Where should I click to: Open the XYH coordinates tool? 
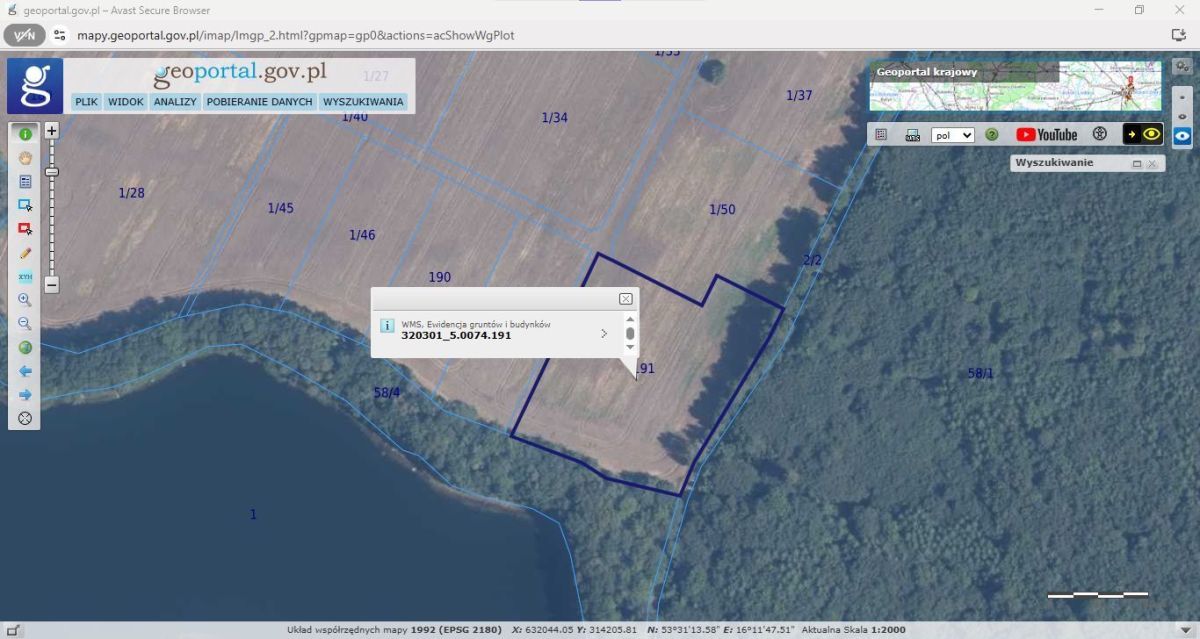pos(25,277)
